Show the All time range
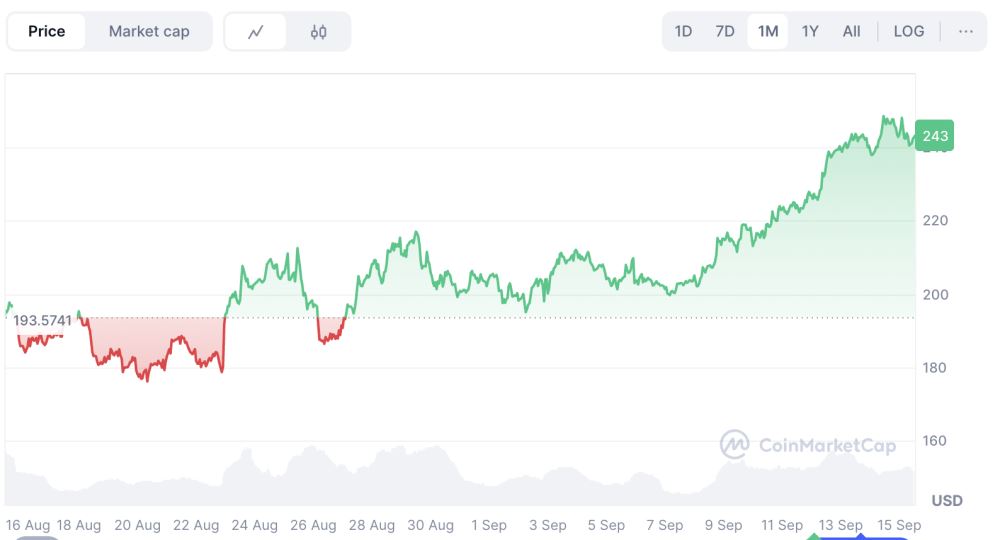This screenshot has width=1000, height=540. [x=851, y=31]
